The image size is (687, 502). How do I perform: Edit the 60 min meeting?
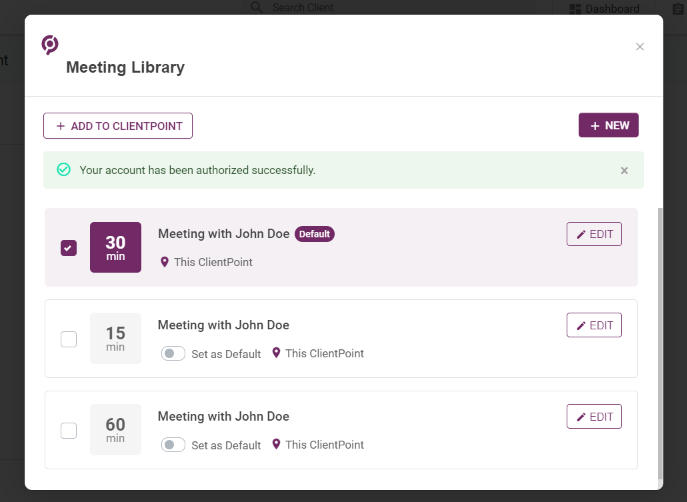point(594,417)
